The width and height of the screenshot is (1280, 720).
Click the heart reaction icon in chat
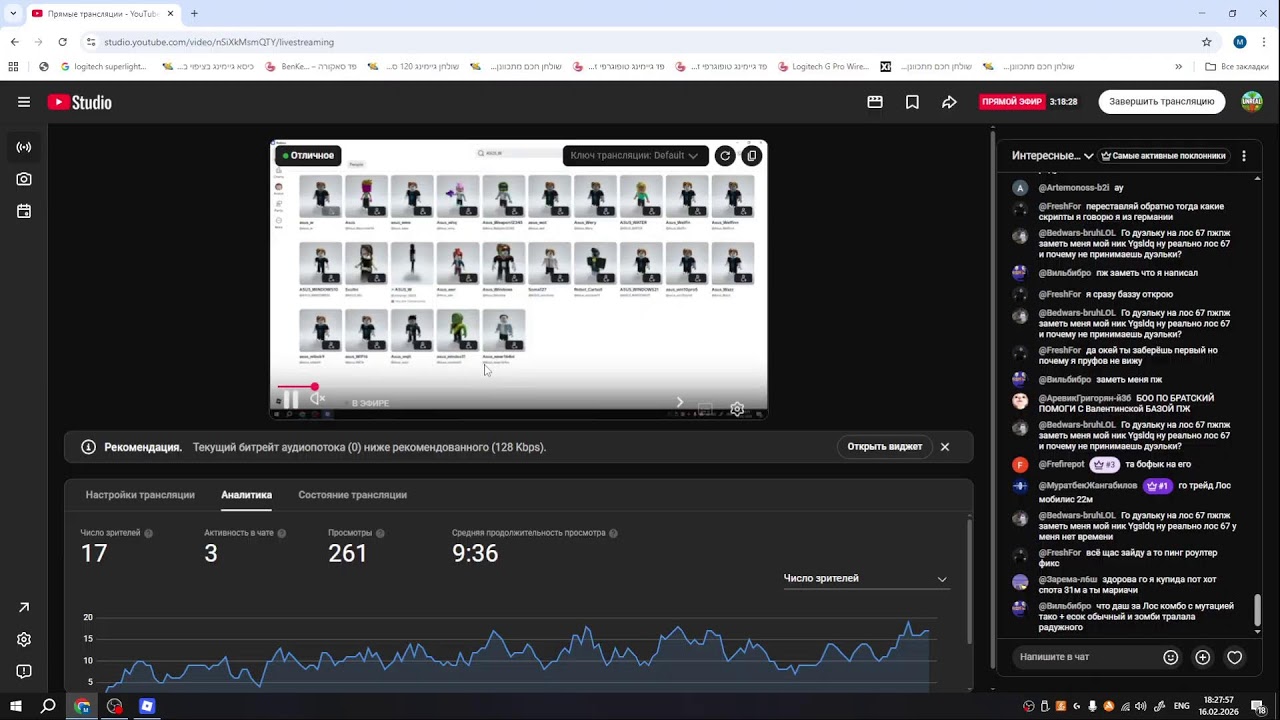click(1235, 657)
